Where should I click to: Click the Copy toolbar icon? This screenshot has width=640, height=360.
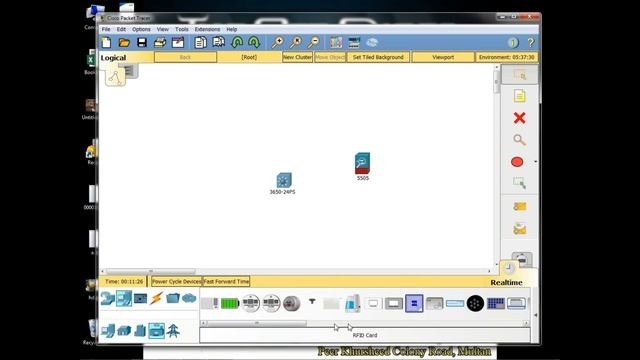click(x=200, y=42)
